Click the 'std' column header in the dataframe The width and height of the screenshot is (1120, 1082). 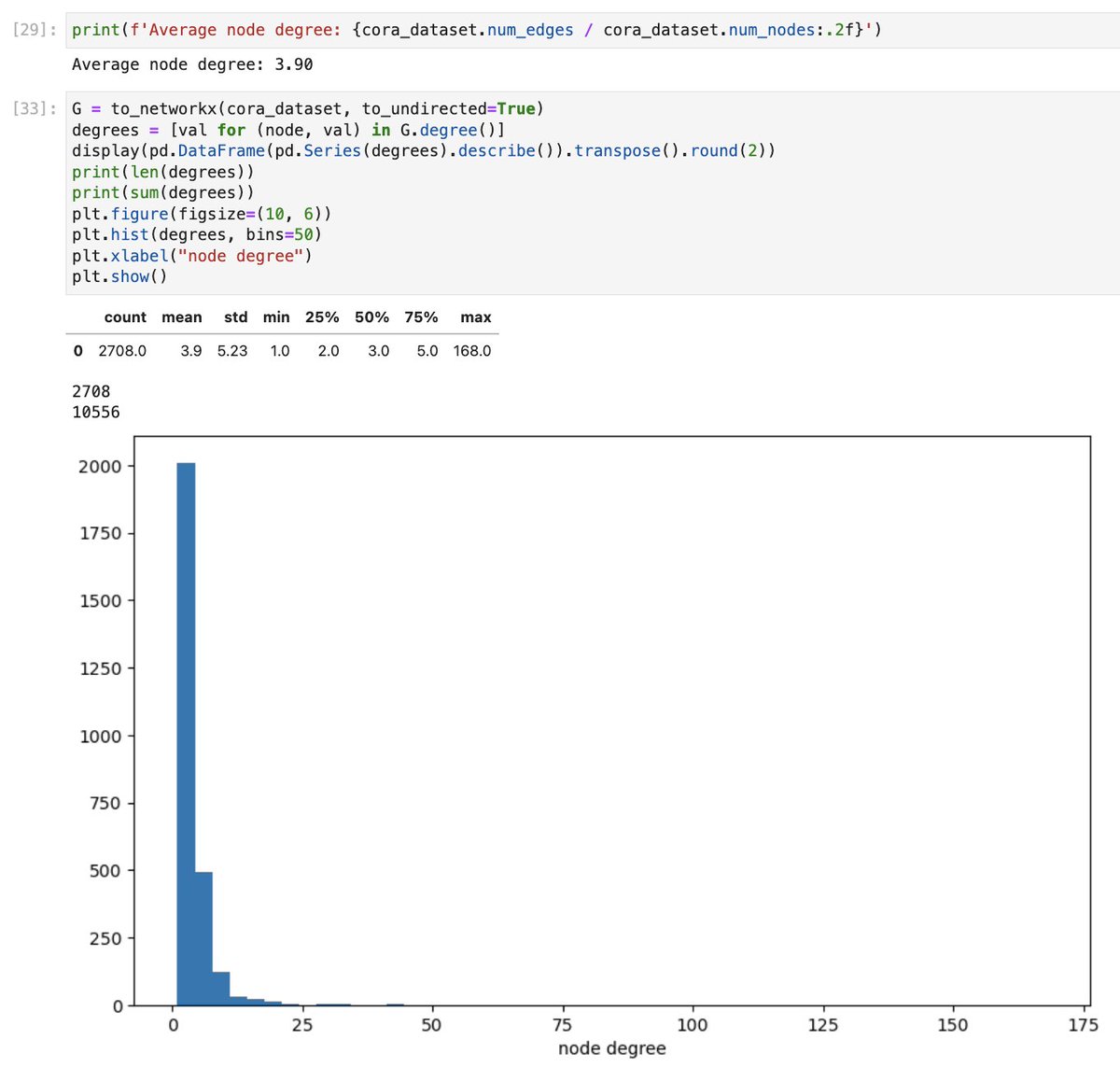pyautogui.click(x=235, y=317)
